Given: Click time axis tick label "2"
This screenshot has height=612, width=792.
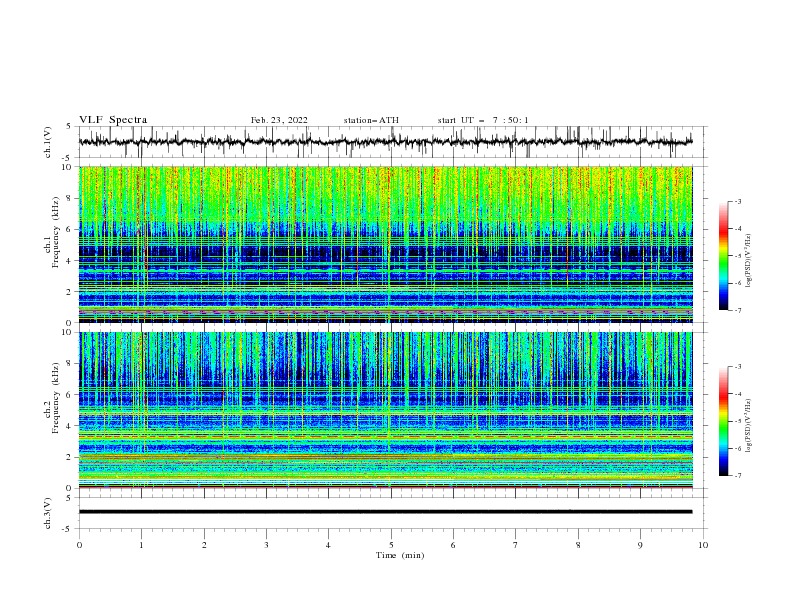Looking at the screenshot, I should click(x=204, y=545).
